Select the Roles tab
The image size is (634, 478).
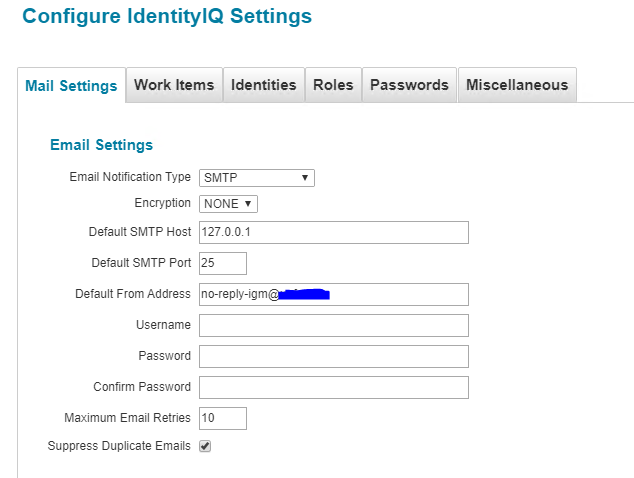333,85
